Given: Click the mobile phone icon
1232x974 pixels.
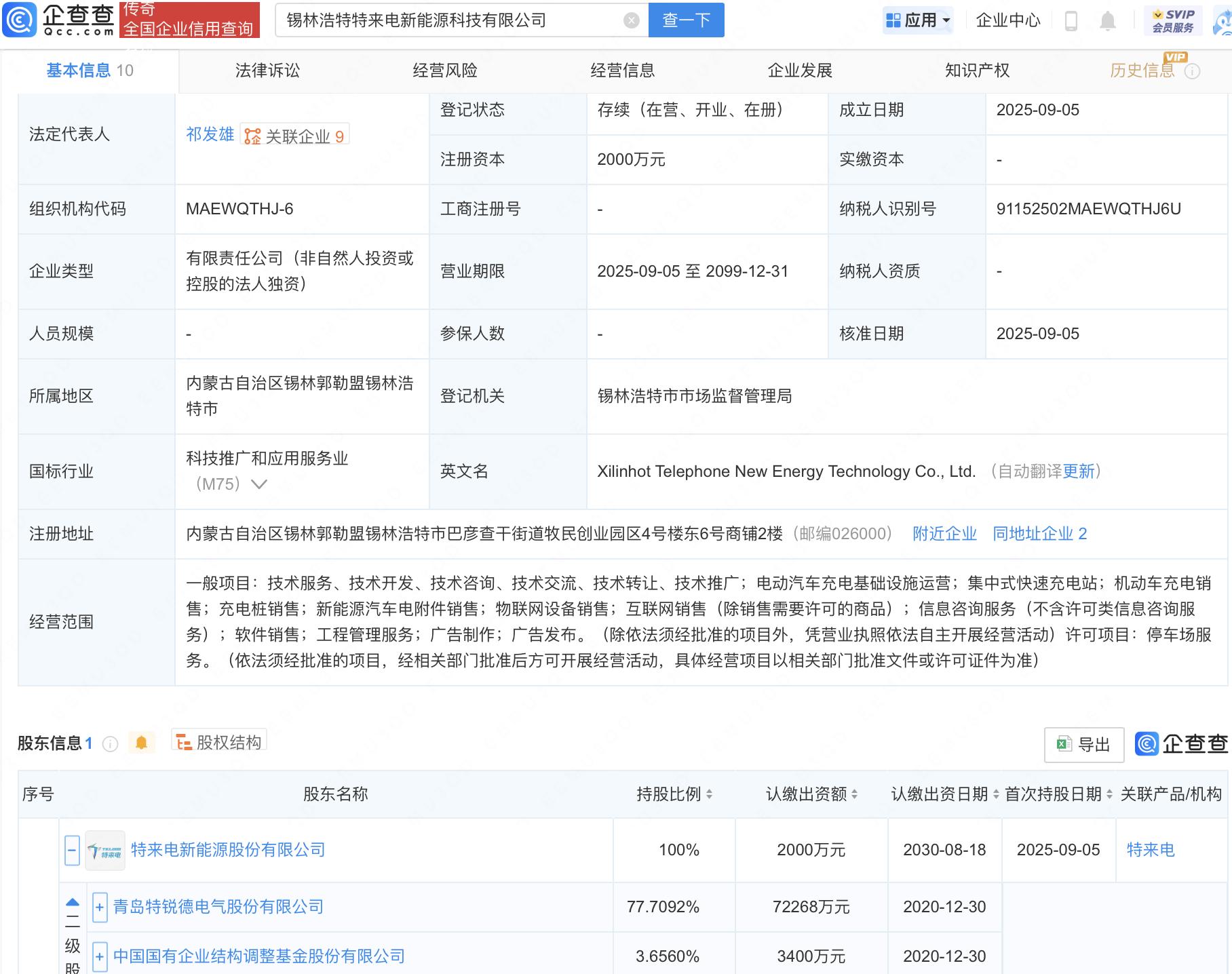Looking at the screenshot, I should [1071, 21].
